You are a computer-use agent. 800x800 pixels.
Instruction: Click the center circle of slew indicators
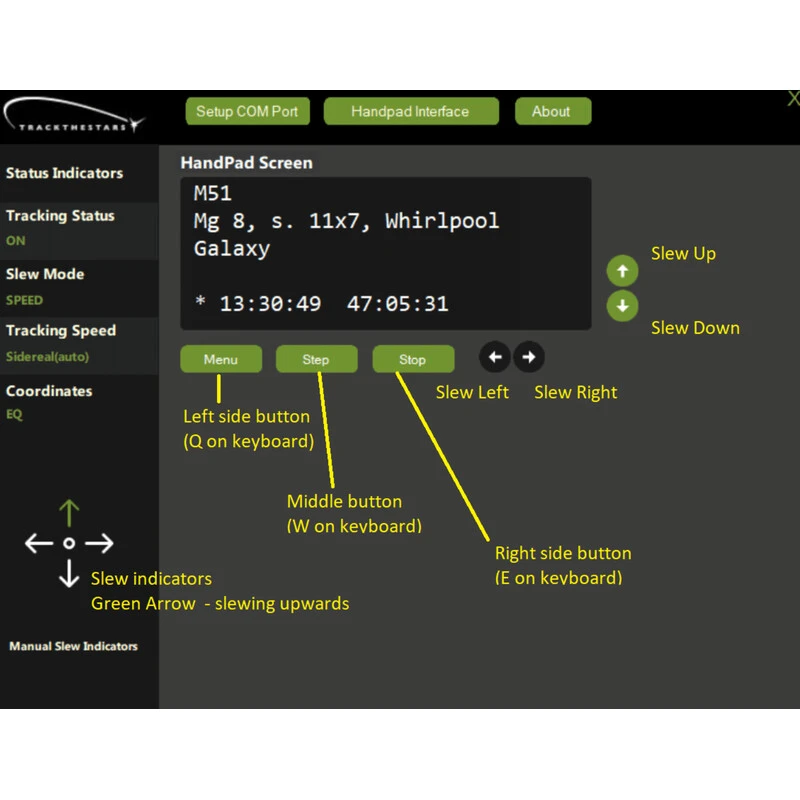(x=69, y=544)
